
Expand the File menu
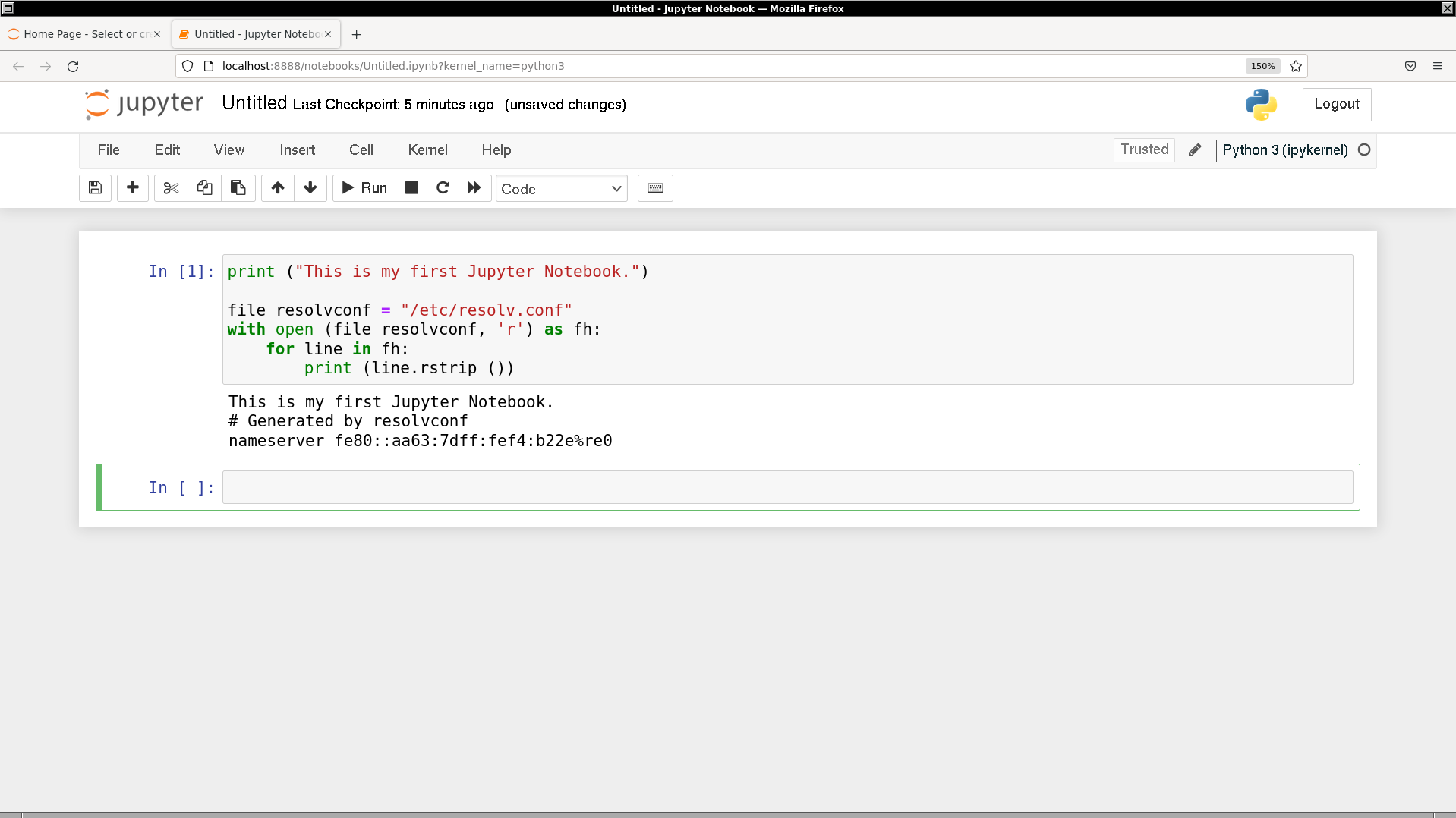tap(109, 150)
